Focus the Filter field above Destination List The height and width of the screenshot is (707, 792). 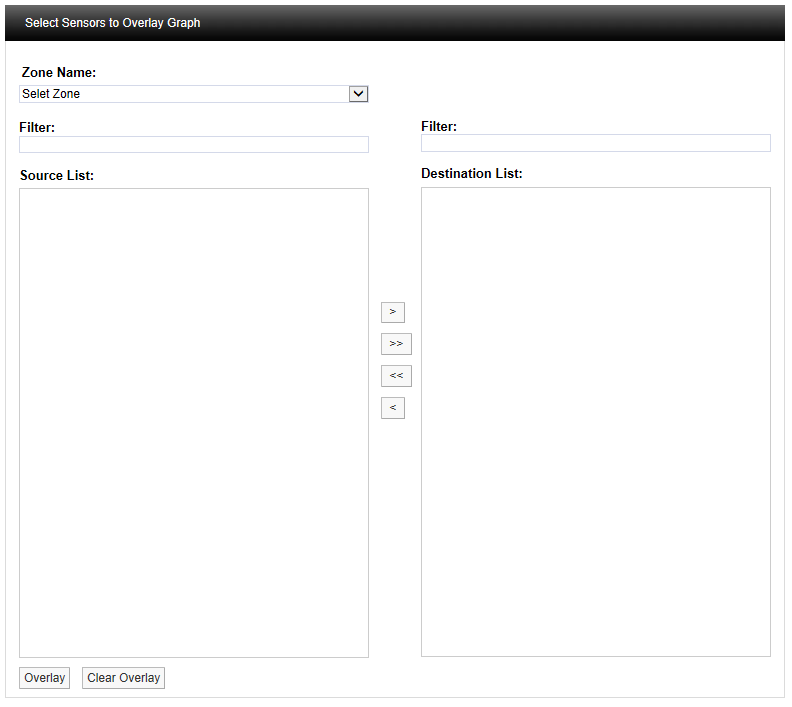click(595, 143)
